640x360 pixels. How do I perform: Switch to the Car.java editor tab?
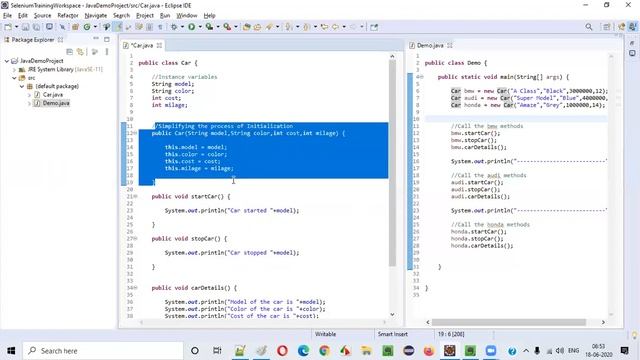[x=141, y=45]
